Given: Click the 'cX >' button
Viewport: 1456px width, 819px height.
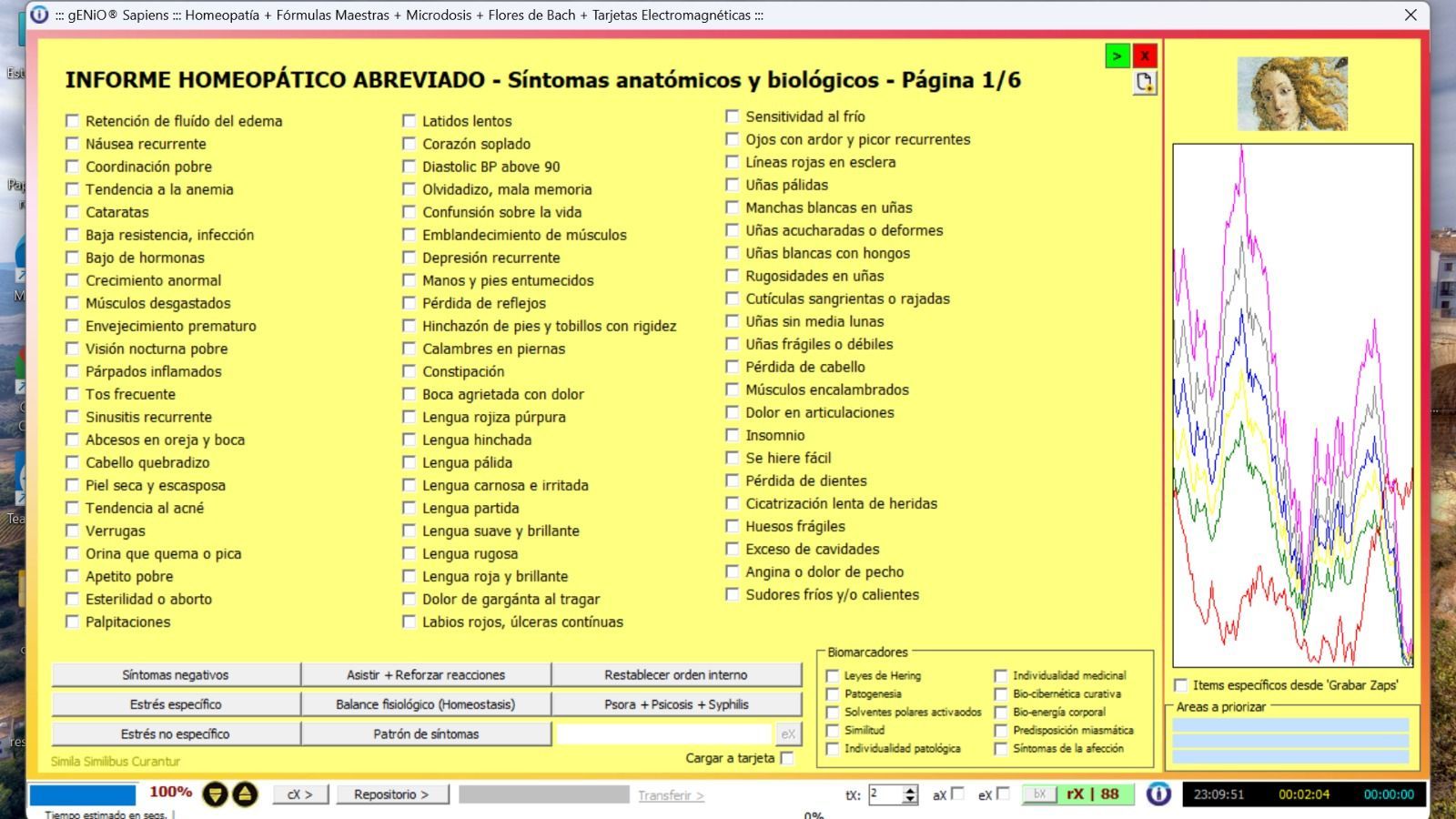Looking at the screenshot, I should (300, 794).
